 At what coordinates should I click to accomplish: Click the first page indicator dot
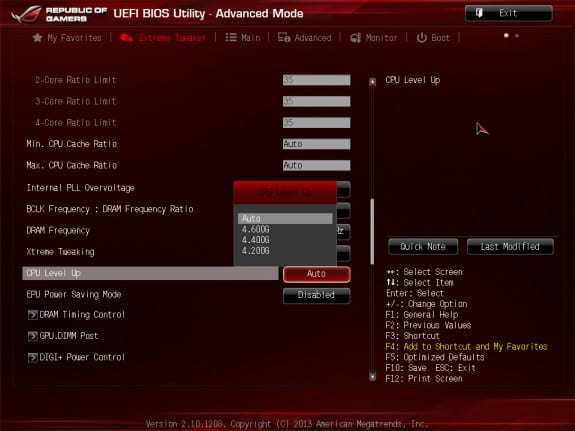coord(506,36)
